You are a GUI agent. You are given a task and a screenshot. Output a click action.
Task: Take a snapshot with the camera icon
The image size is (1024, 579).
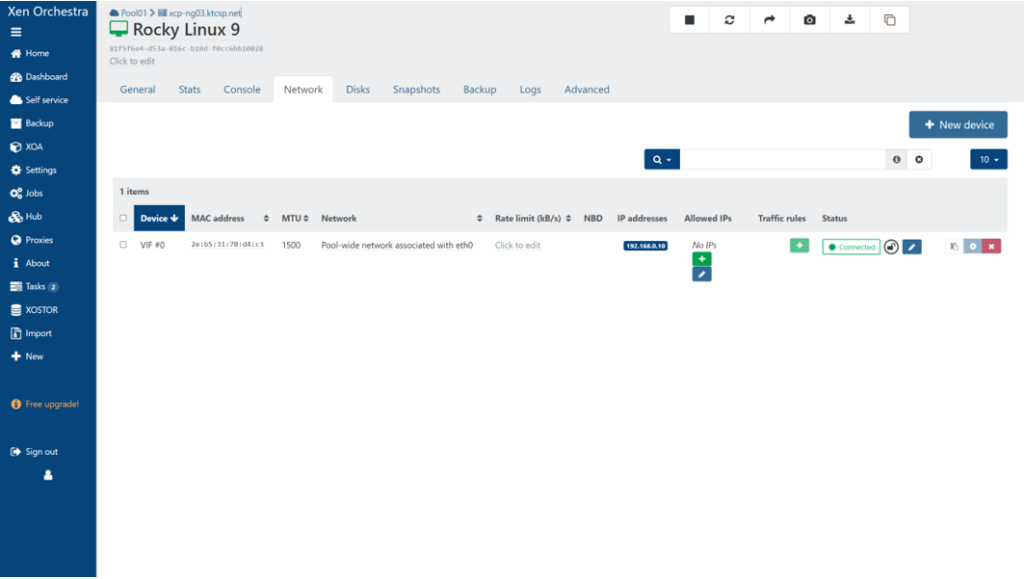[x=809, y=20]
